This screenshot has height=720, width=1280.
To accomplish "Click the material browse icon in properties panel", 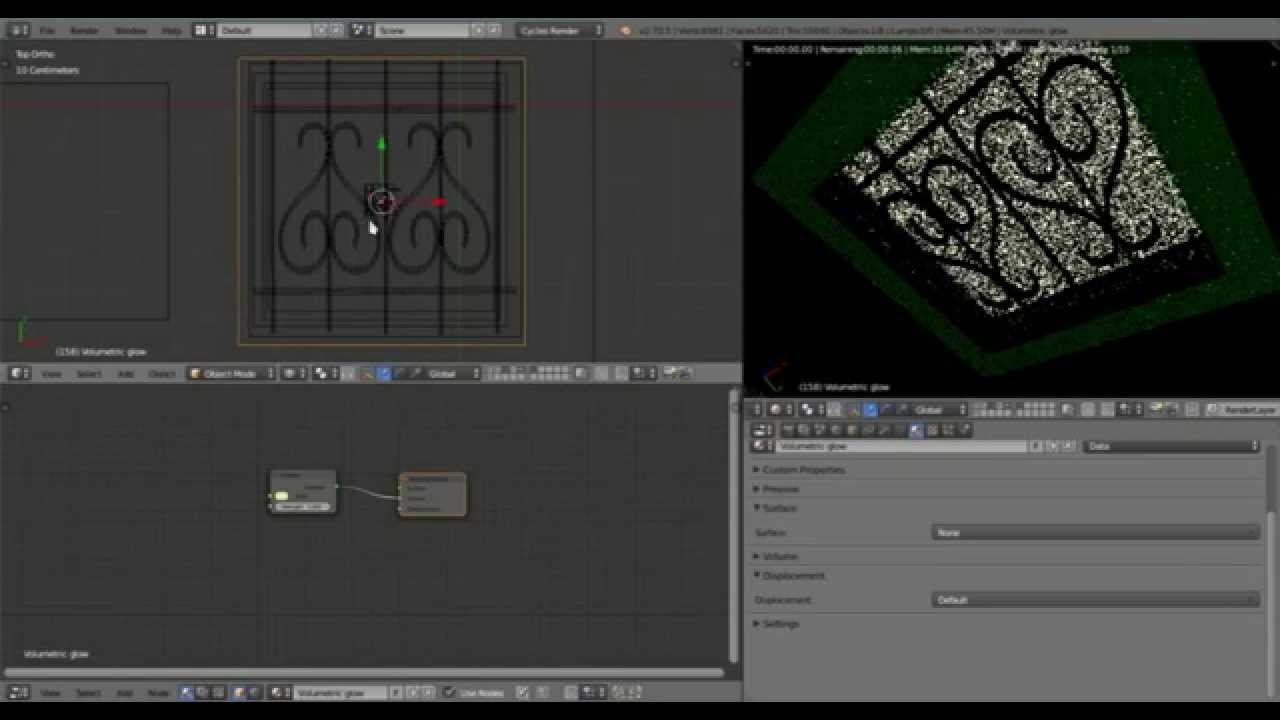I will [762, 446].
